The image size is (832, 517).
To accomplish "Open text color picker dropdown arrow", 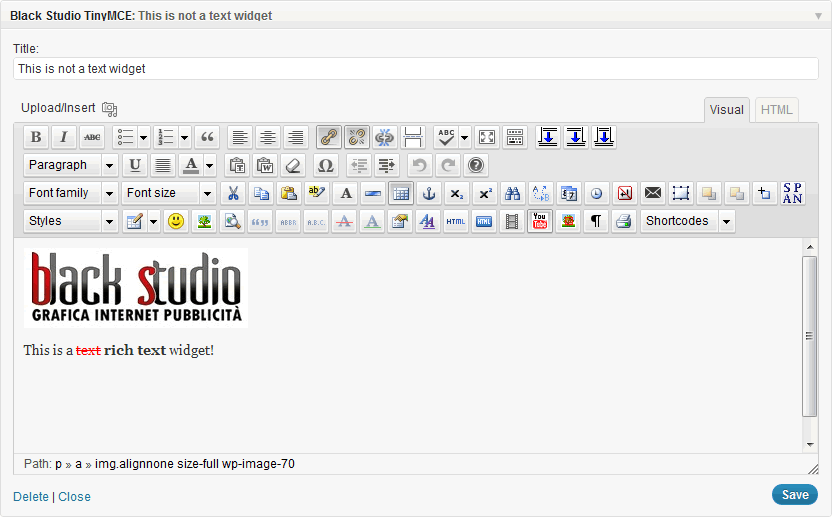I will click(x=210, y=166).
